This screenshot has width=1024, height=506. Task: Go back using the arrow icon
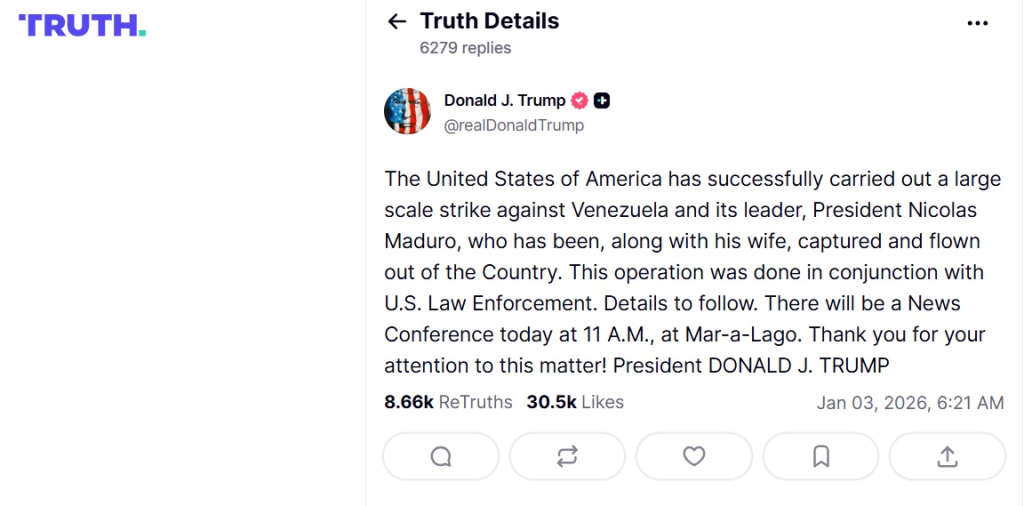[397, 22]
